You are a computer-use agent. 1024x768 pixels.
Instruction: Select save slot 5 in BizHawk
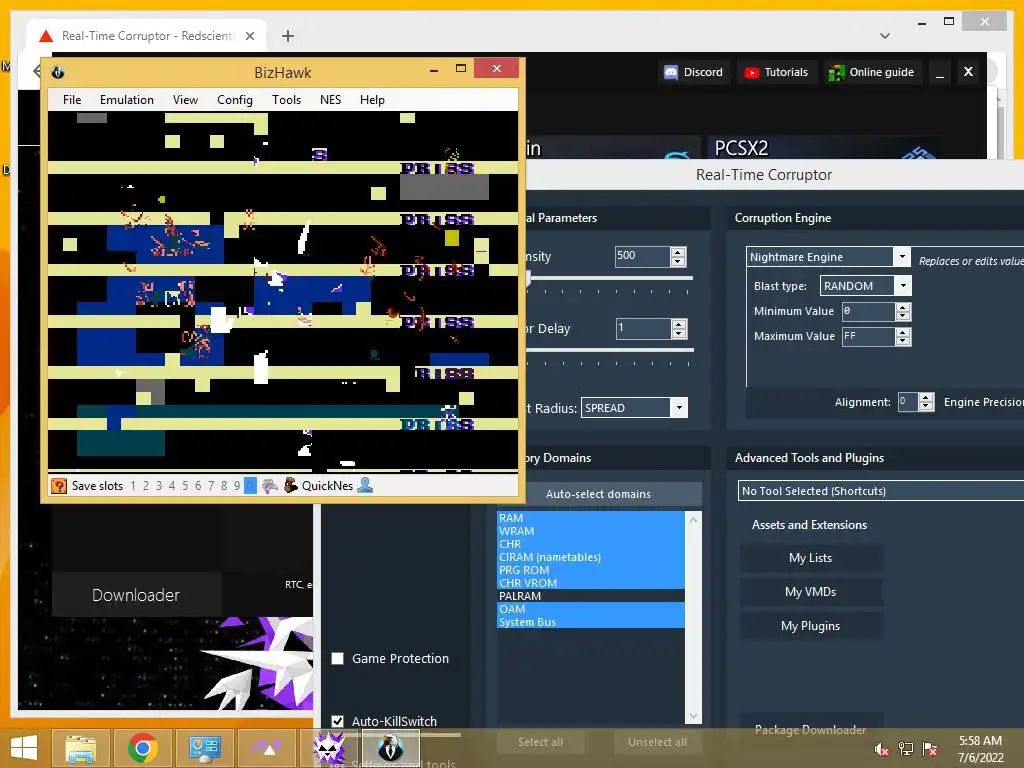(x=185, y=486)
